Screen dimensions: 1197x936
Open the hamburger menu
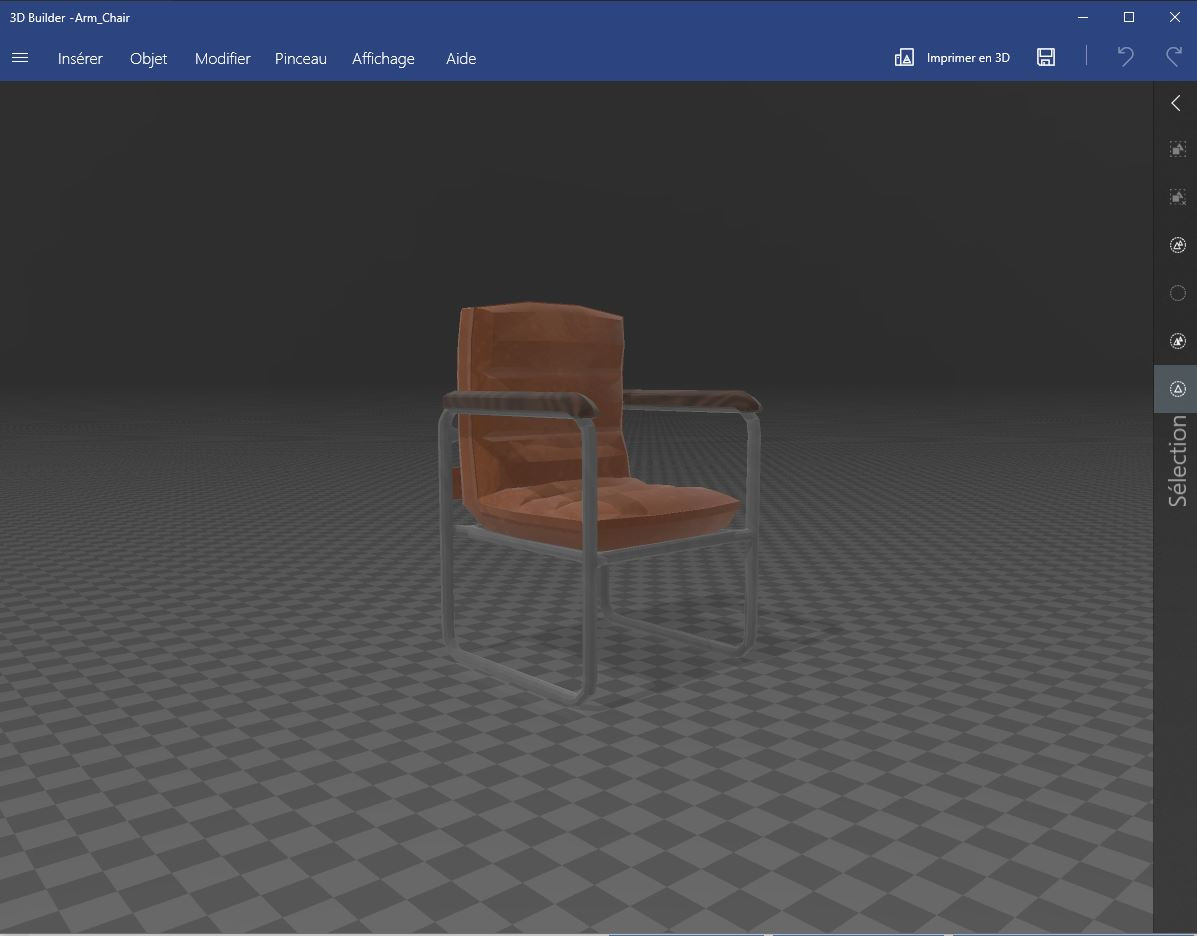point(20,58)
